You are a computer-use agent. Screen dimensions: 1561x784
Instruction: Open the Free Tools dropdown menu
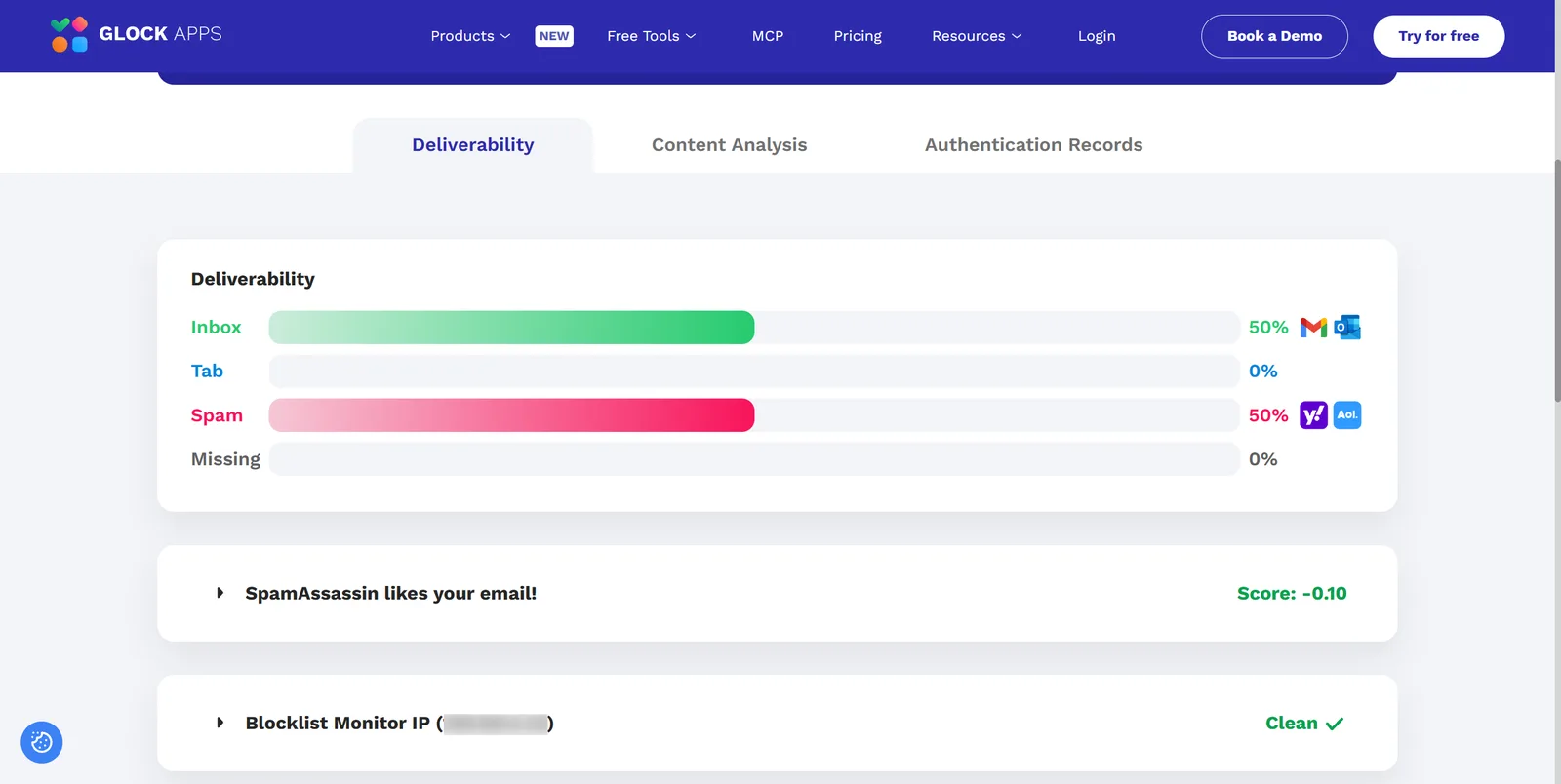tap(652, 36)
